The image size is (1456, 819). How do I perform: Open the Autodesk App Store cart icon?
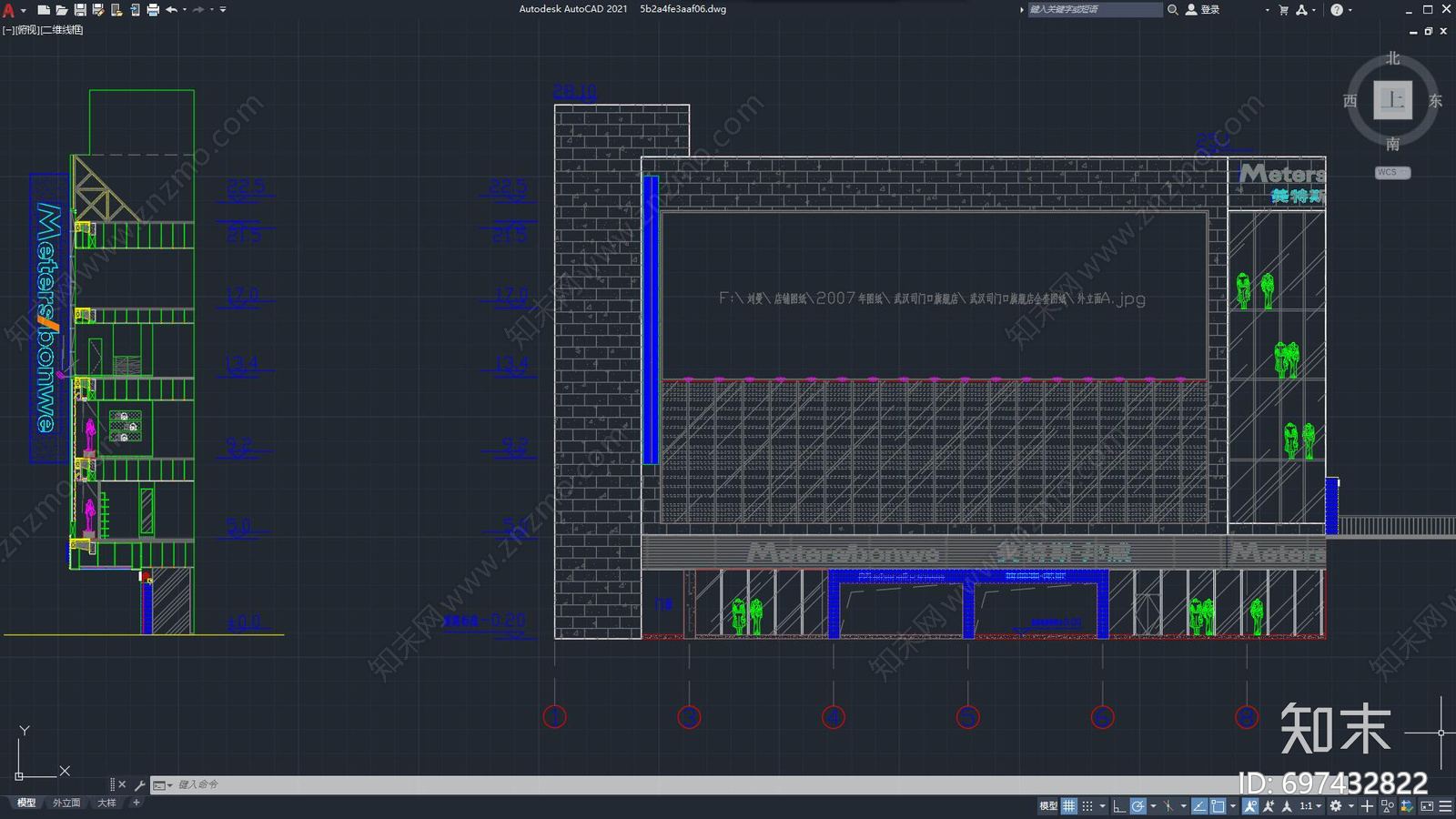click(1284, 9)
